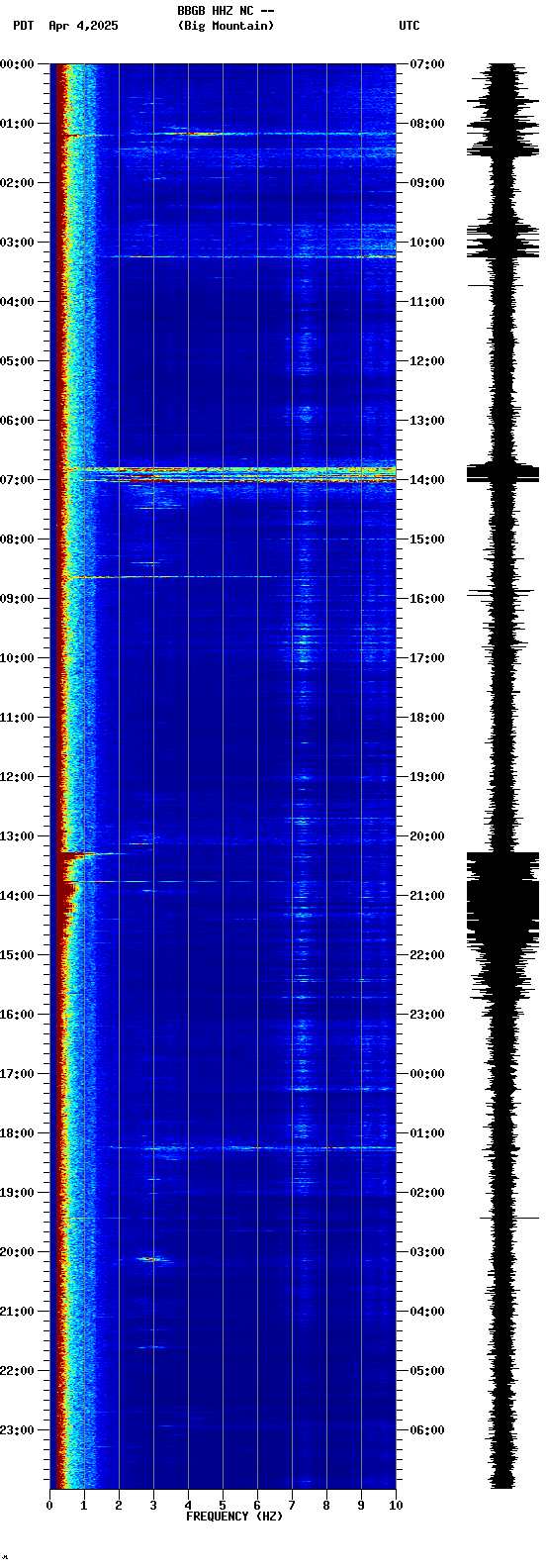
Task: Click the PDT '18:00' time label
Action: (x=18, y=1133)
